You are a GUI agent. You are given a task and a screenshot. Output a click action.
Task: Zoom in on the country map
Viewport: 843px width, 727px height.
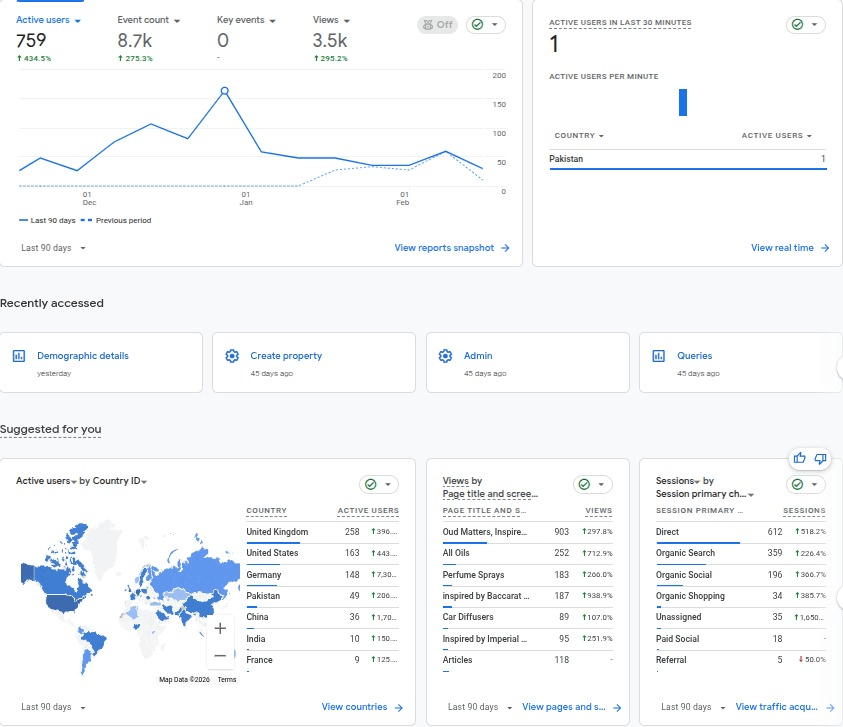[x=220, y=628]
